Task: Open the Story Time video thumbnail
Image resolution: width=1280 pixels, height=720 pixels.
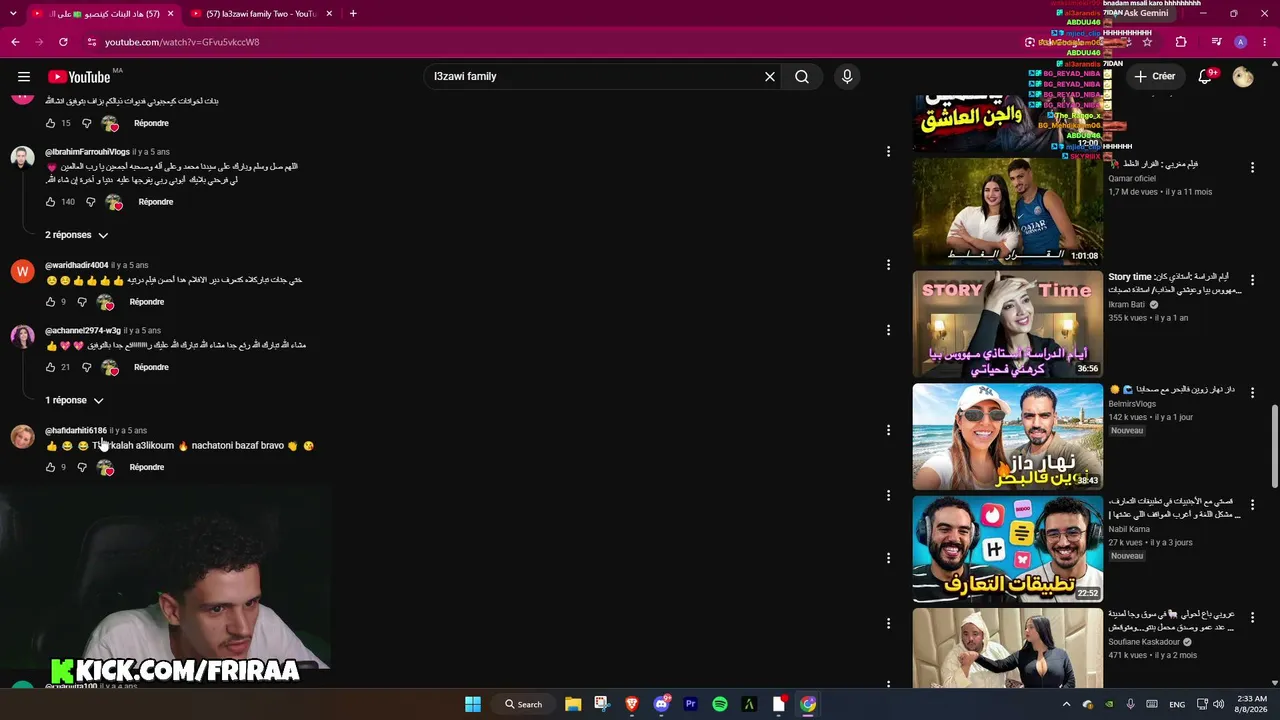Action: tap(1008, 324)
